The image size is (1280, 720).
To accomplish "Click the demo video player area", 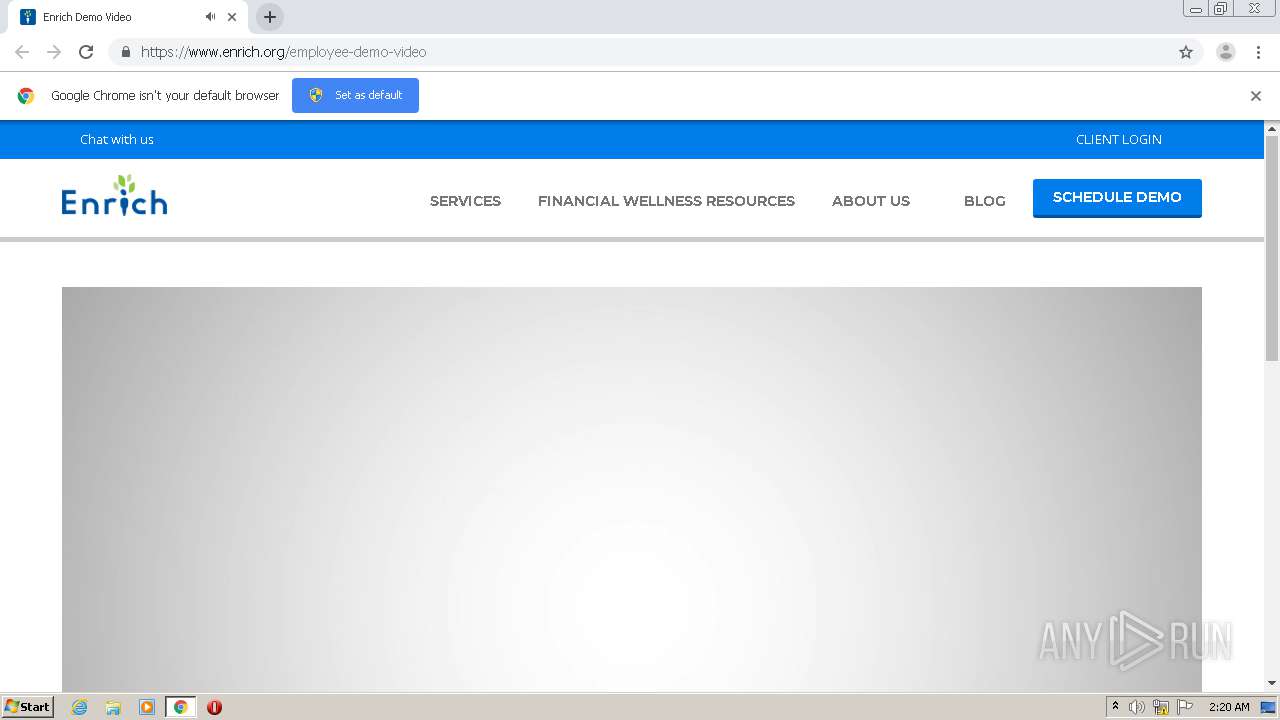I will pos(632,489).
